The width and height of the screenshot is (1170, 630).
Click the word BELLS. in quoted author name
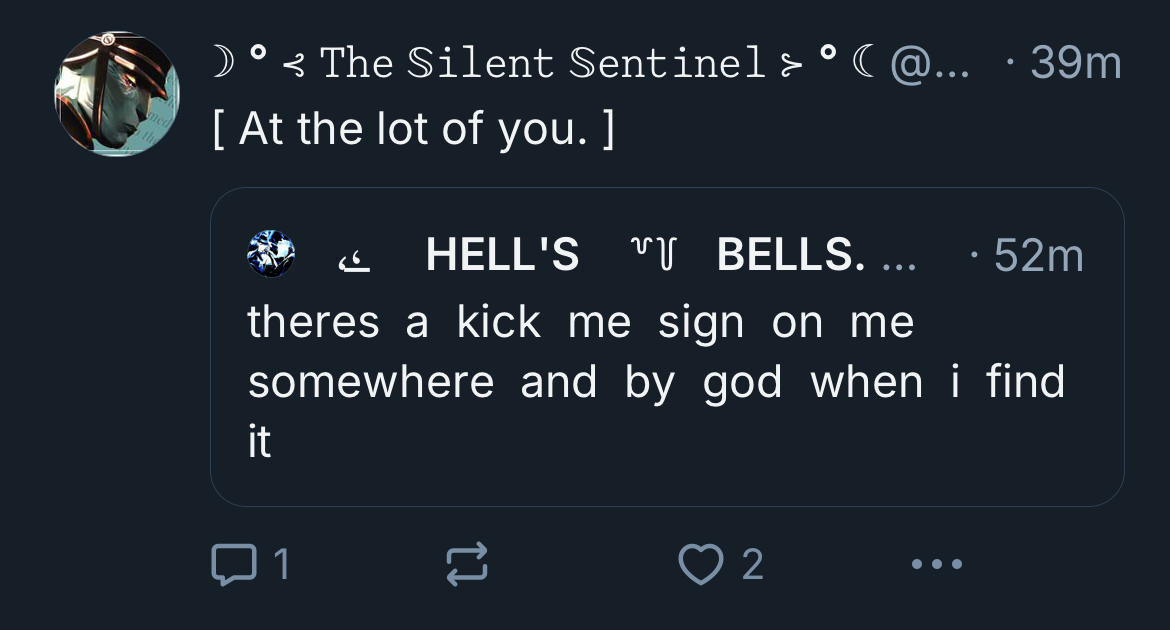pyautogui.click(x=791, y=255)
